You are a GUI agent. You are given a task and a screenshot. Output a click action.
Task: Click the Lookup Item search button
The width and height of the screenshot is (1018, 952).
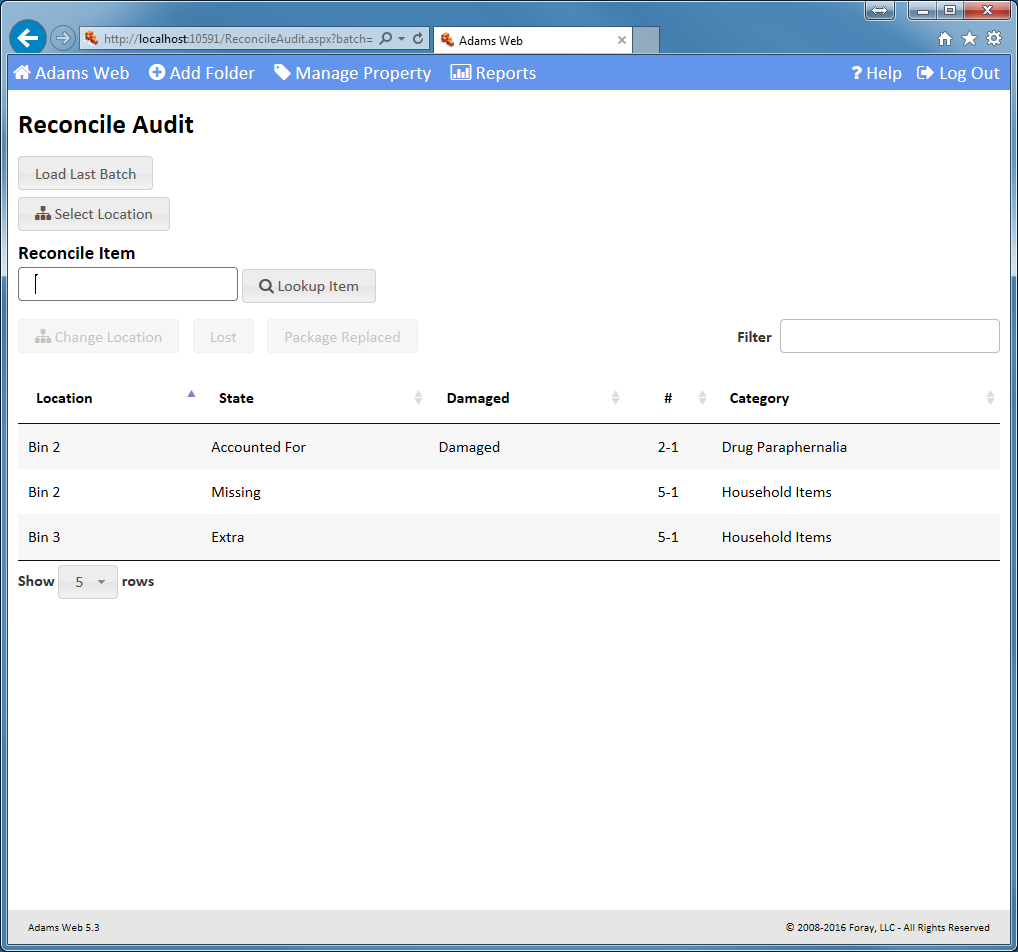309,286
